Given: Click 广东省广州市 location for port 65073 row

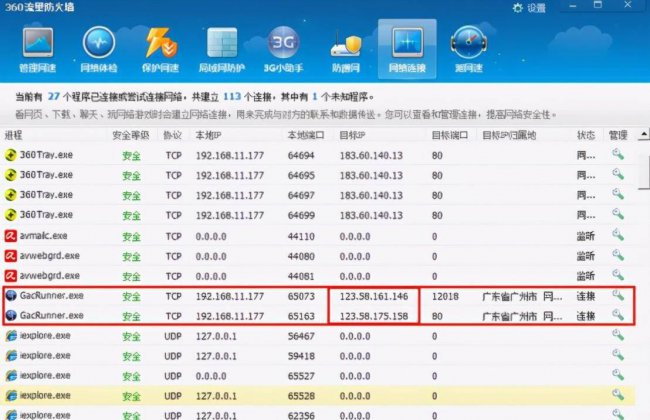Looking at the screenshot, I should tap(509, 296).
